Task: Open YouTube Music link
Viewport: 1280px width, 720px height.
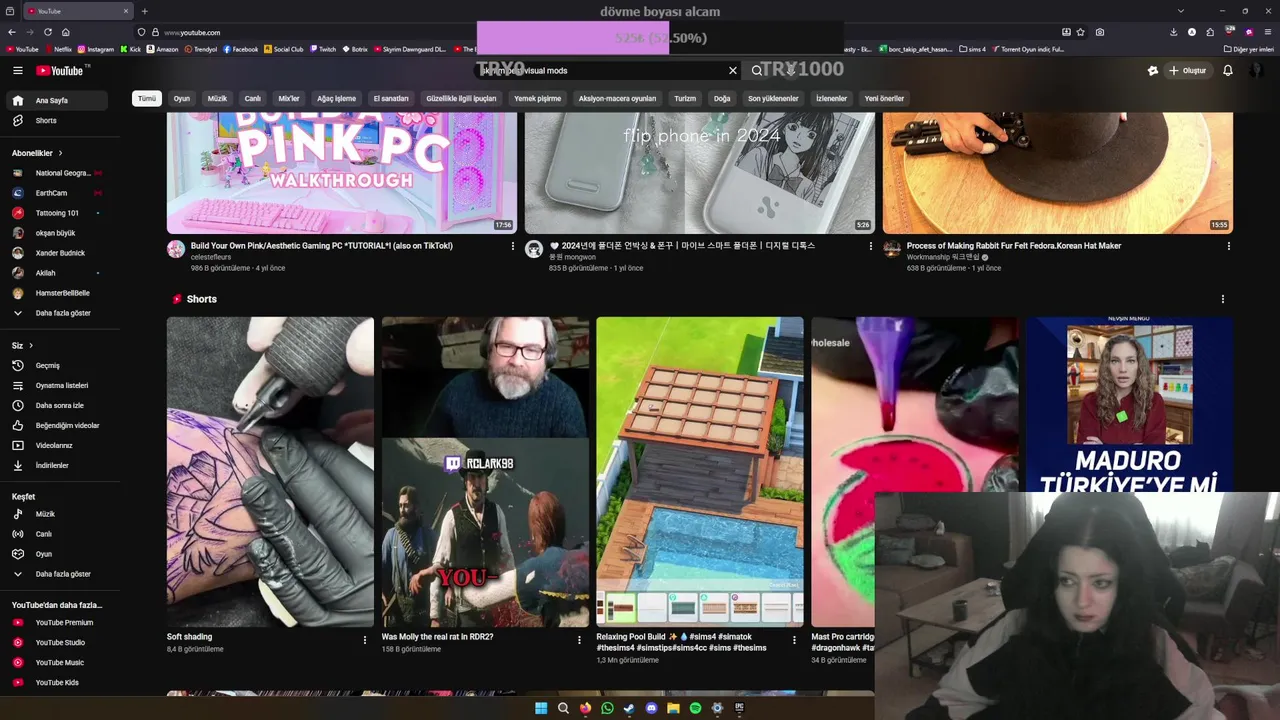Action: click(x=58, y=662)
